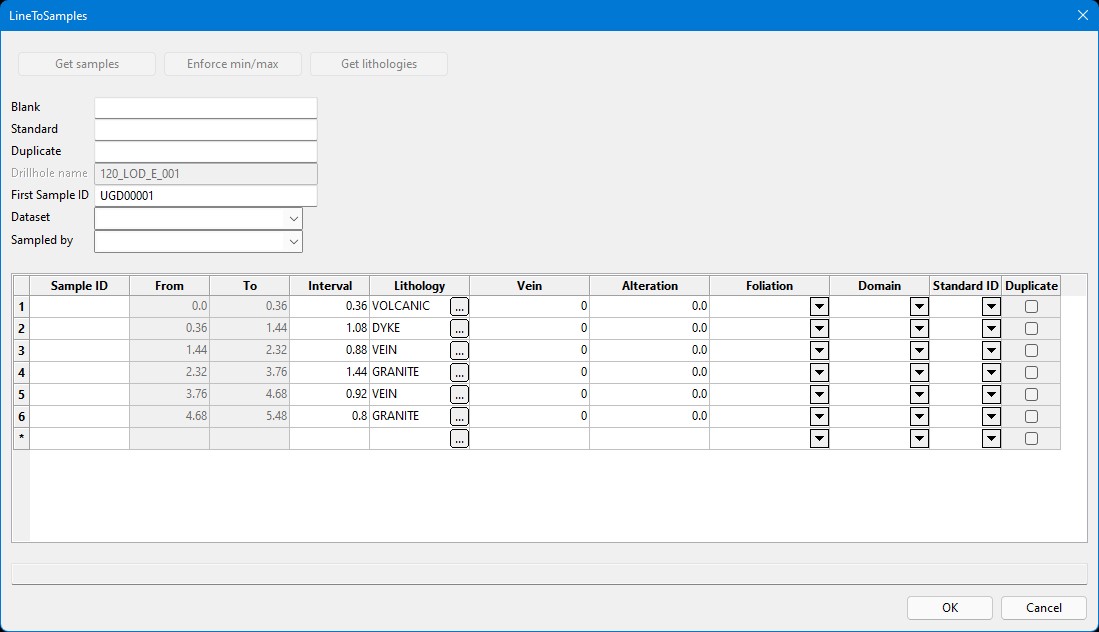Tick the Duplicate checkbox in row 6
The width and height of the screenshot is (1099, 632).
click(x=1031, y=417)
